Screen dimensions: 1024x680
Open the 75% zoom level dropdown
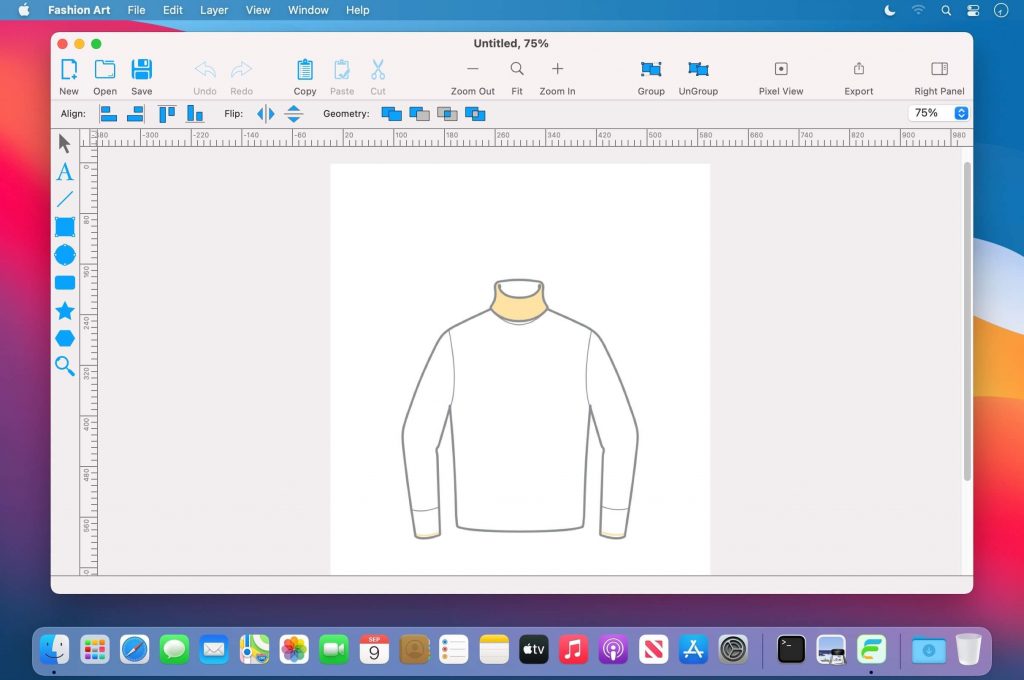click(x=961, y=113)
